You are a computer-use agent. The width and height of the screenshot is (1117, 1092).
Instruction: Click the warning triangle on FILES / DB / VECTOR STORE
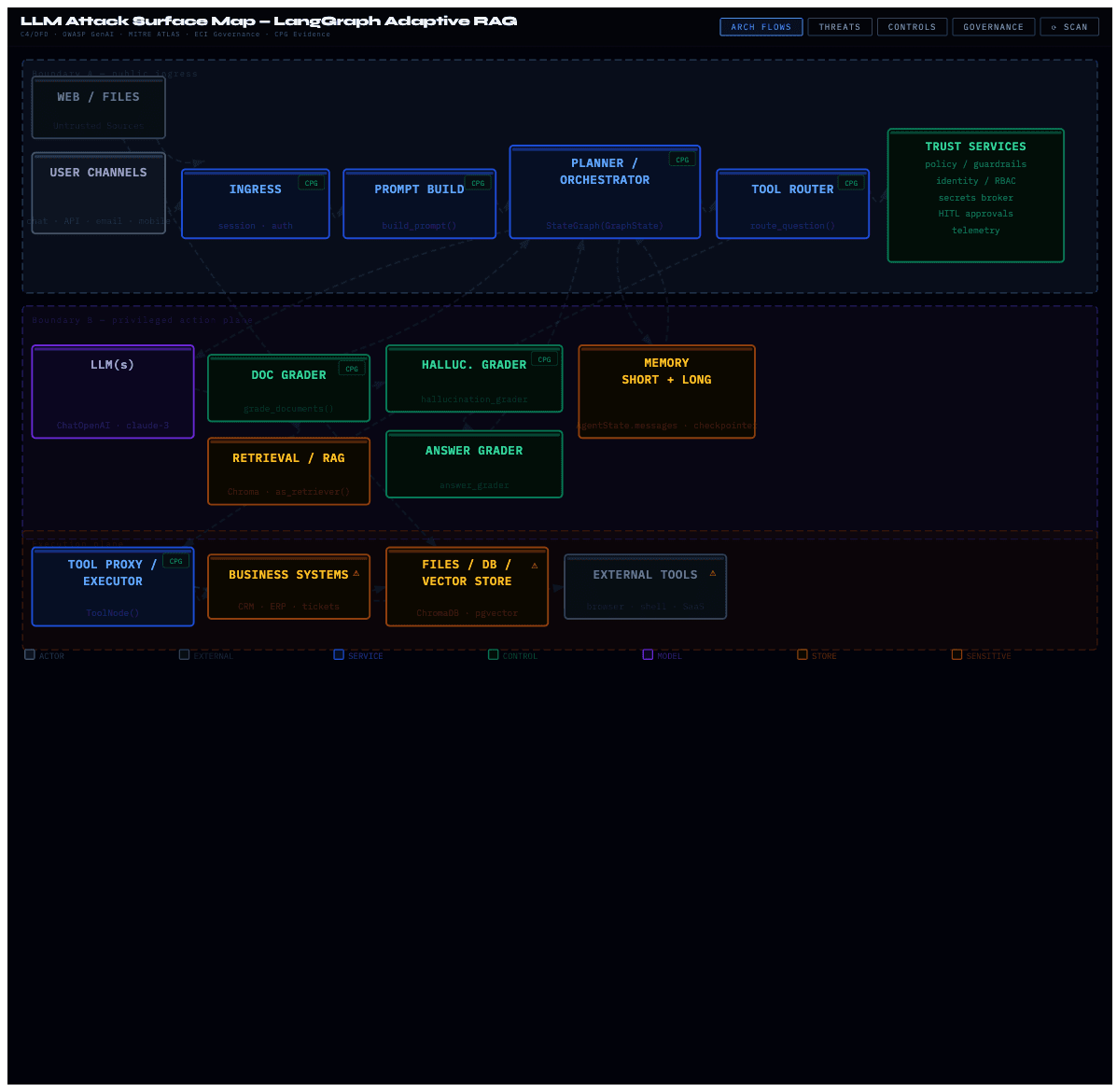coord(535,566)
